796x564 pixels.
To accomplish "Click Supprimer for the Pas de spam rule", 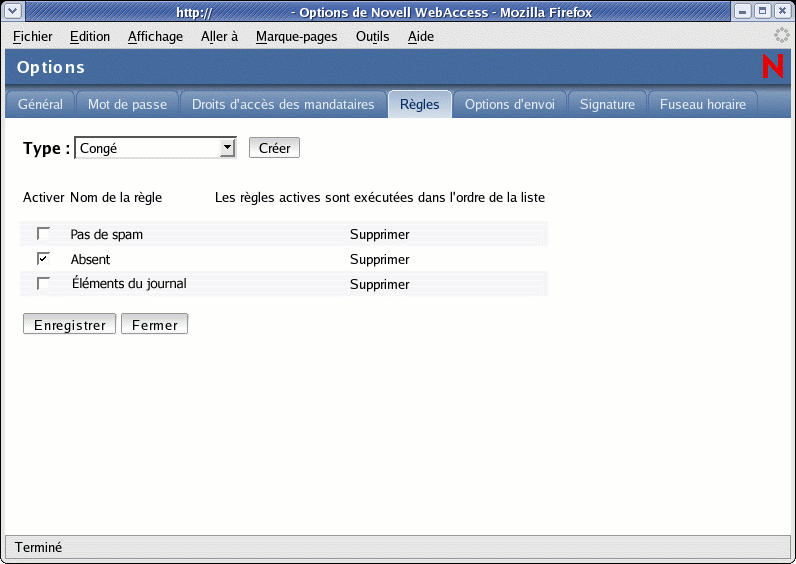I will (380, 235).
